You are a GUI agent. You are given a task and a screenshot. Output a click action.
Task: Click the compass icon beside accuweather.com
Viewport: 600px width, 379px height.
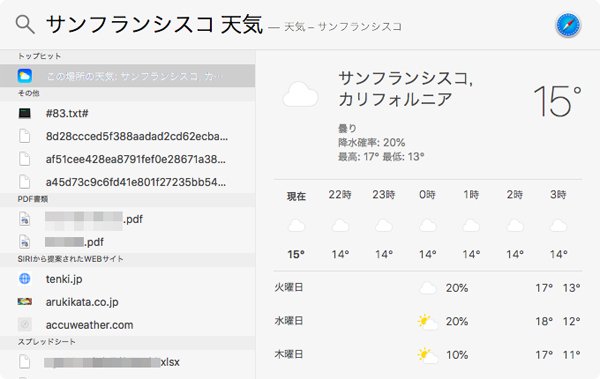tap(25, 325)
